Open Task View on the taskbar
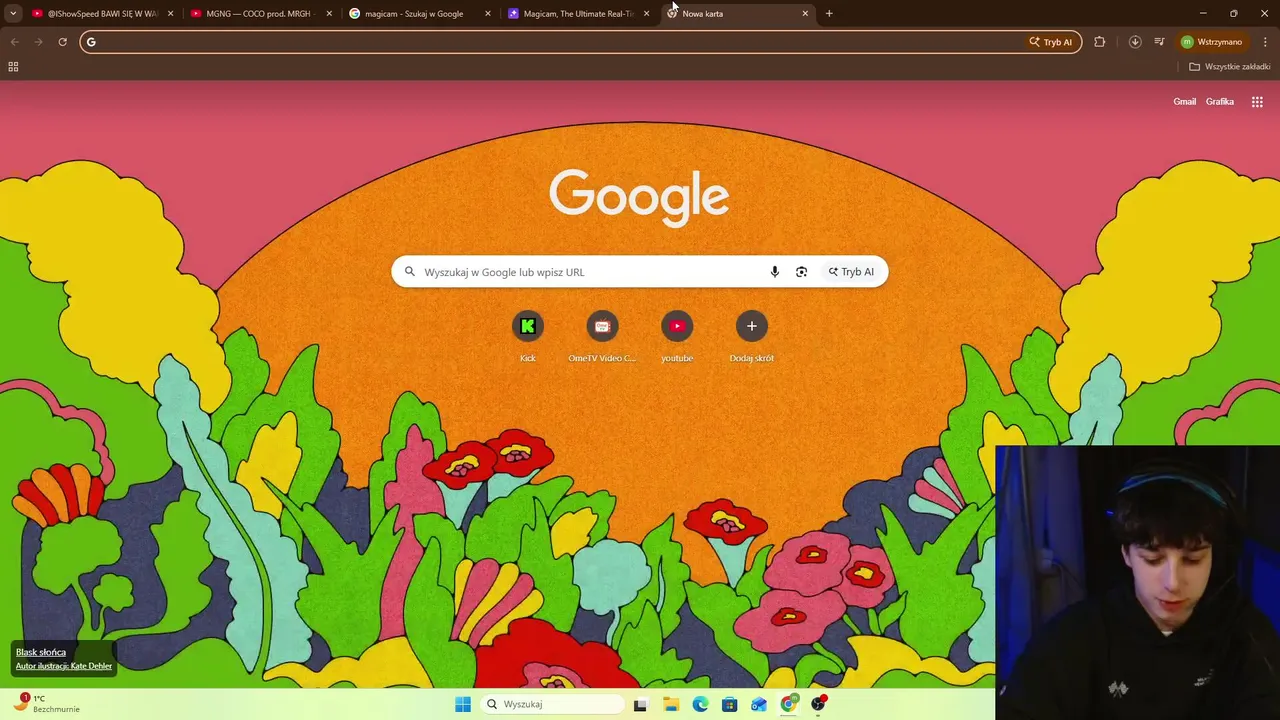 point(640,704)
